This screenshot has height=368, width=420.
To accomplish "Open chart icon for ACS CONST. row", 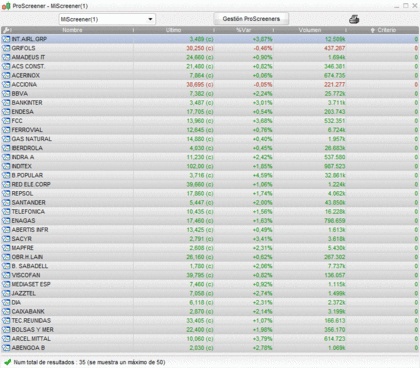I will click(x=6, y=66).
